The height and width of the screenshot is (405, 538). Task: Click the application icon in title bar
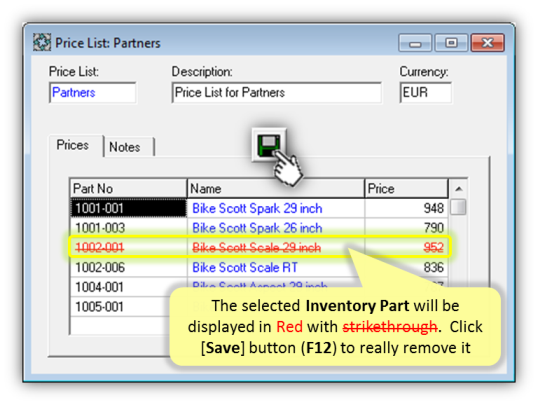click(x=42, y=43)
